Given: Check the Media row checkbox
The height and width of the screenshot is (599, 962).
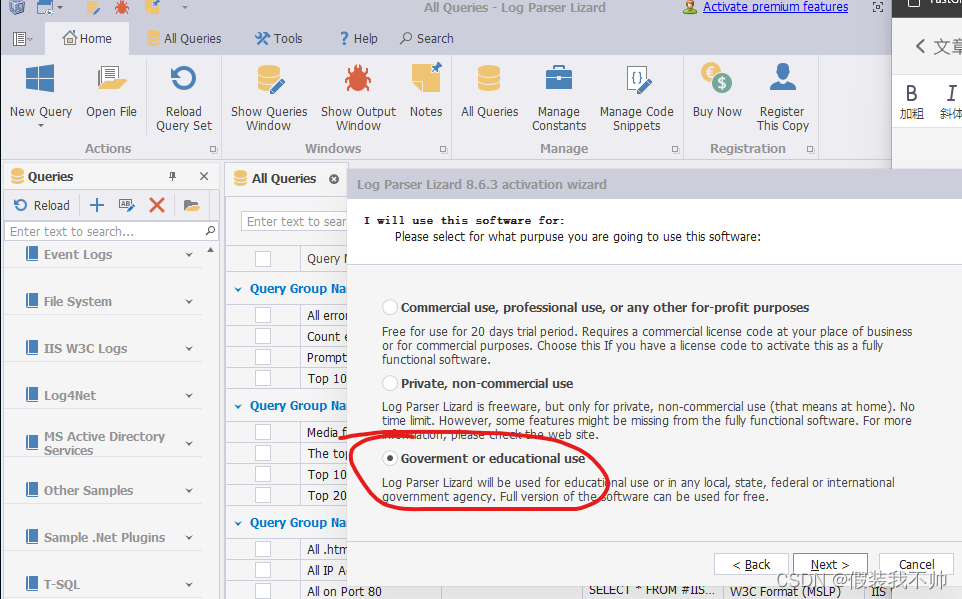Looking at the screenshot, I should pos(263,433).
